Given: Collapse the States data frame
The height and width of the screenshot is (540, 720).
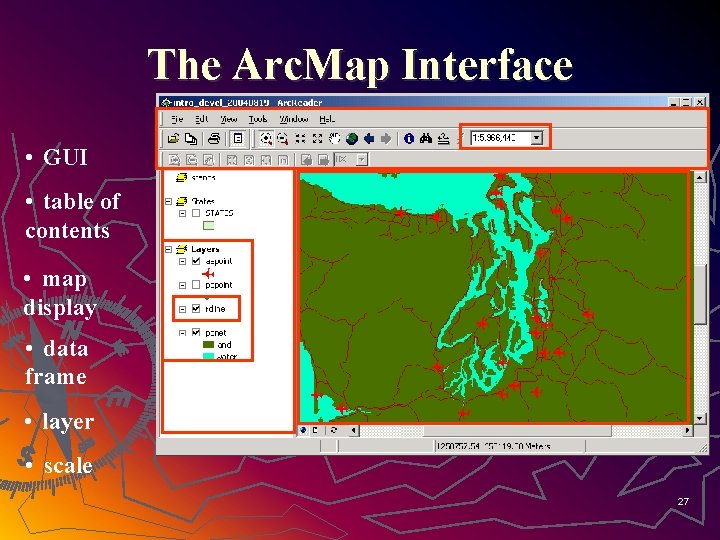Looking at the screenshot, I should (x=169, y=201).
